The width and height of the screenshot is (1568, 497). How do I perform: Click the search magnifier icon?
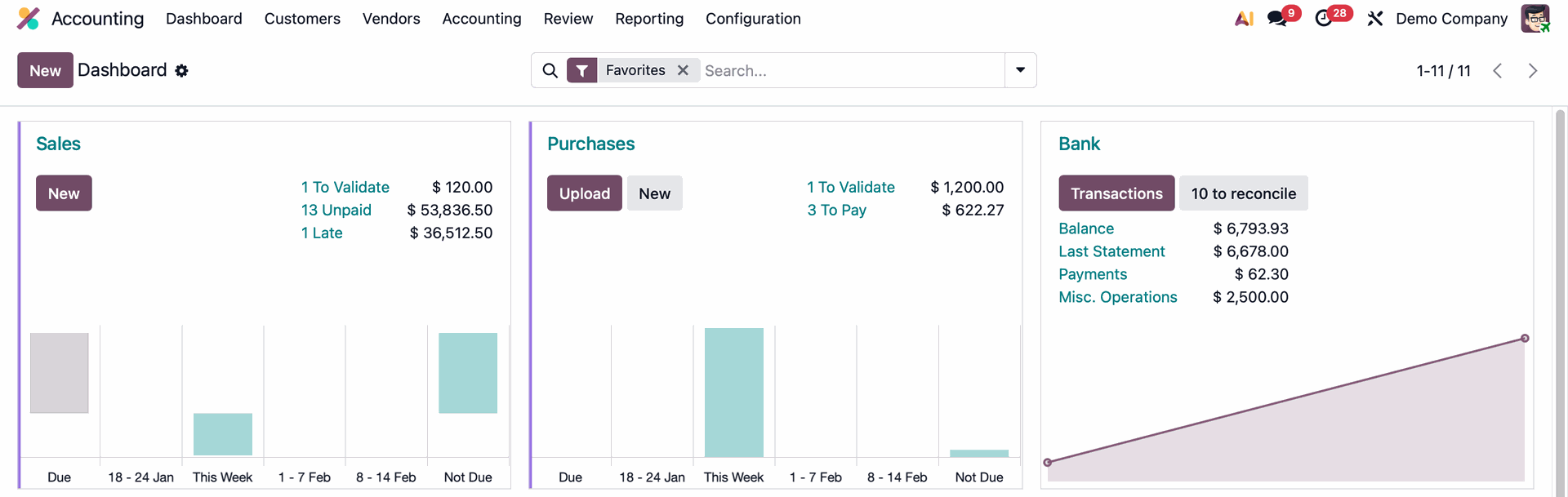(x=550, y=71)
